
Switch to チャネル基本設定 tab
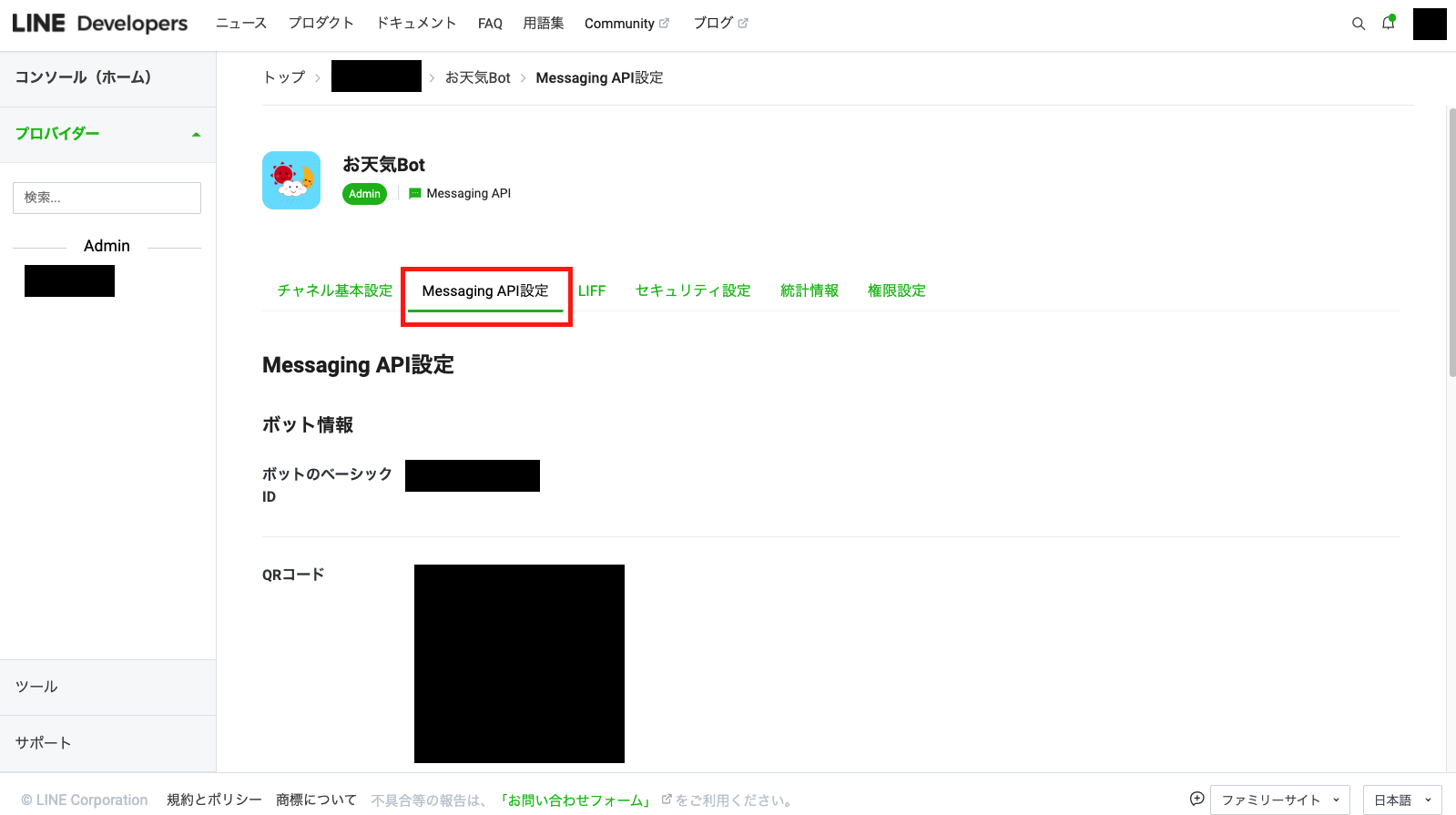coord(335,290)
